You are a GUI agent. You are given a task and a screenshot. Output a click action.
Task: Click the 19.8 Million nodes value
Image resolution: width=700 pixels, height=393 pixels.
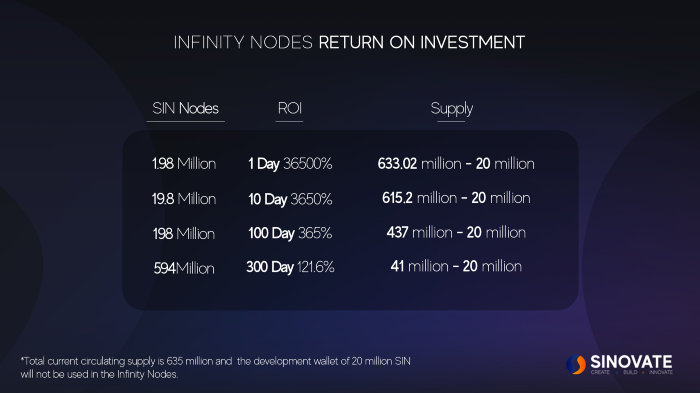(184, 199)
